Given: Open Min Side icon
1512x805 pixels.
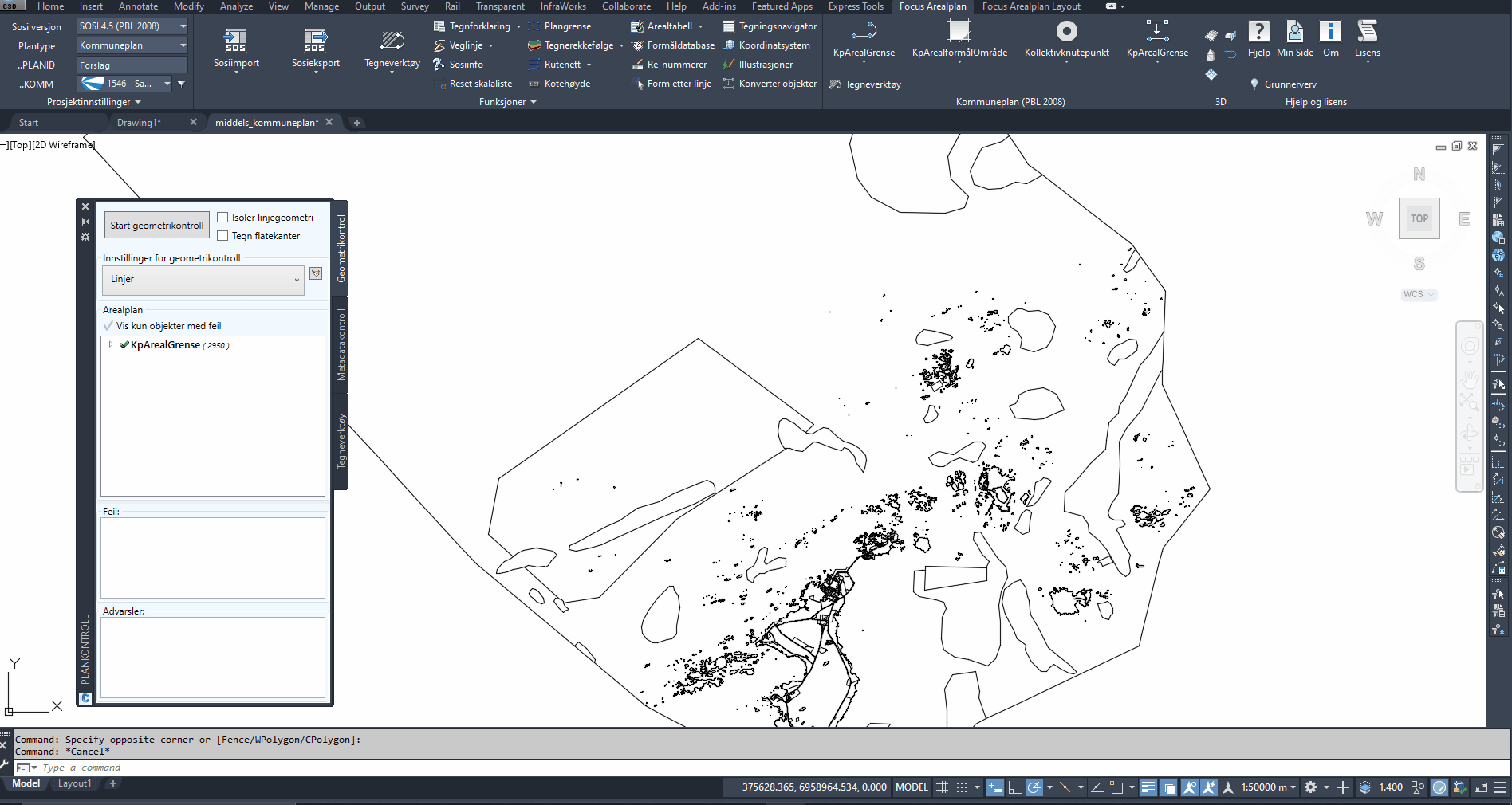Looking at the screenshot, I should [1294, 32].
